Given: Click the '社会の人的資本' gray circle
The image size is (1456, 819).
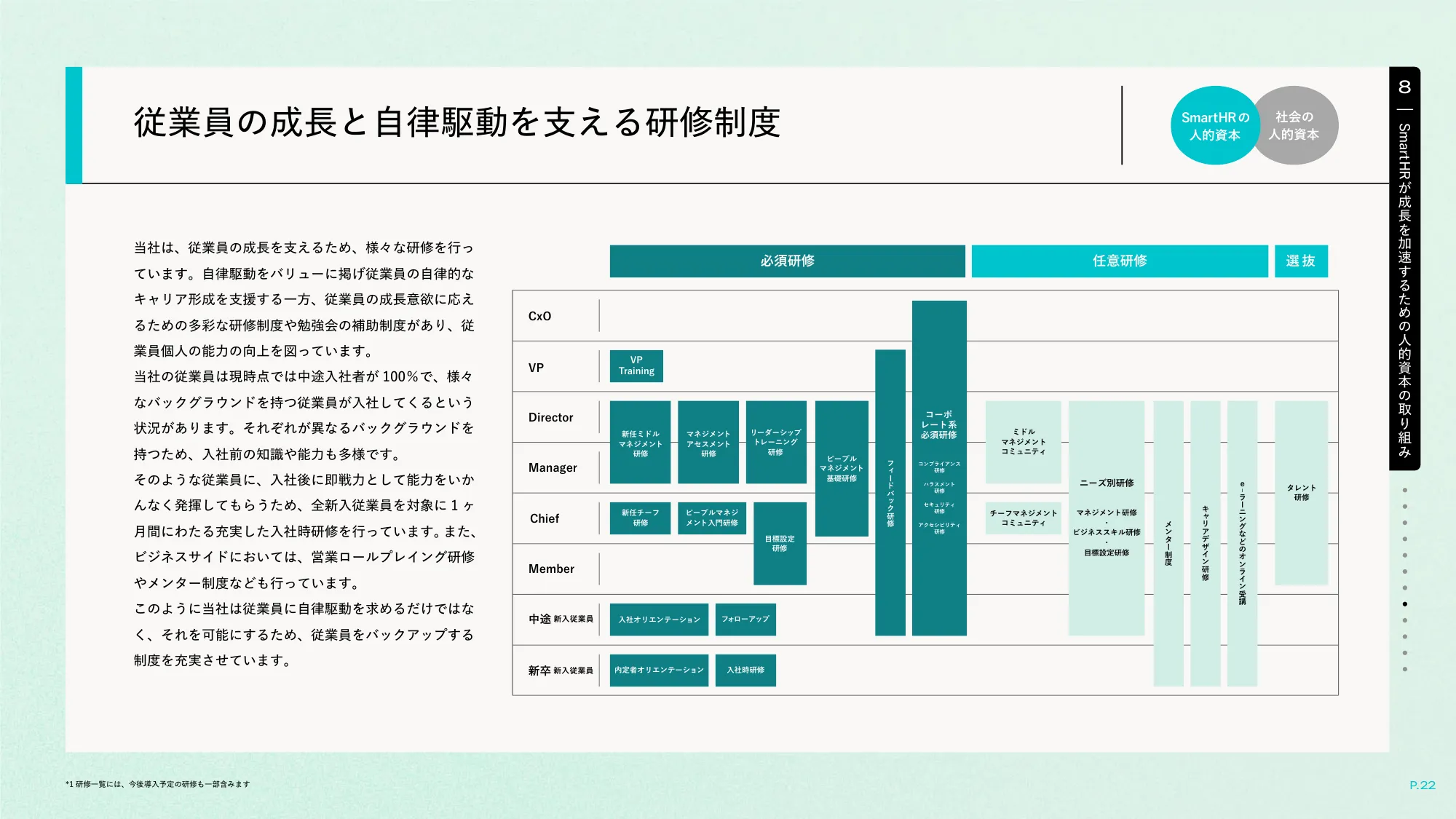Looking at the screenshot, I should coord(1297,125).
